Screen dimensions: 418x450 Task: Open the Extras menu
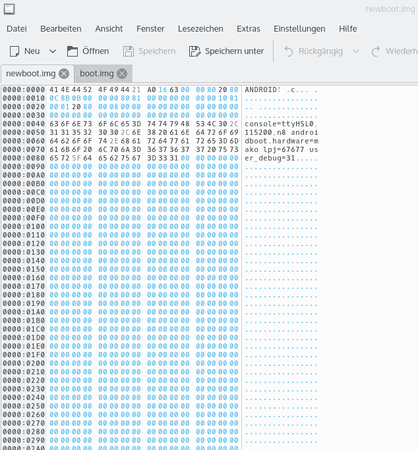(248, 29)
